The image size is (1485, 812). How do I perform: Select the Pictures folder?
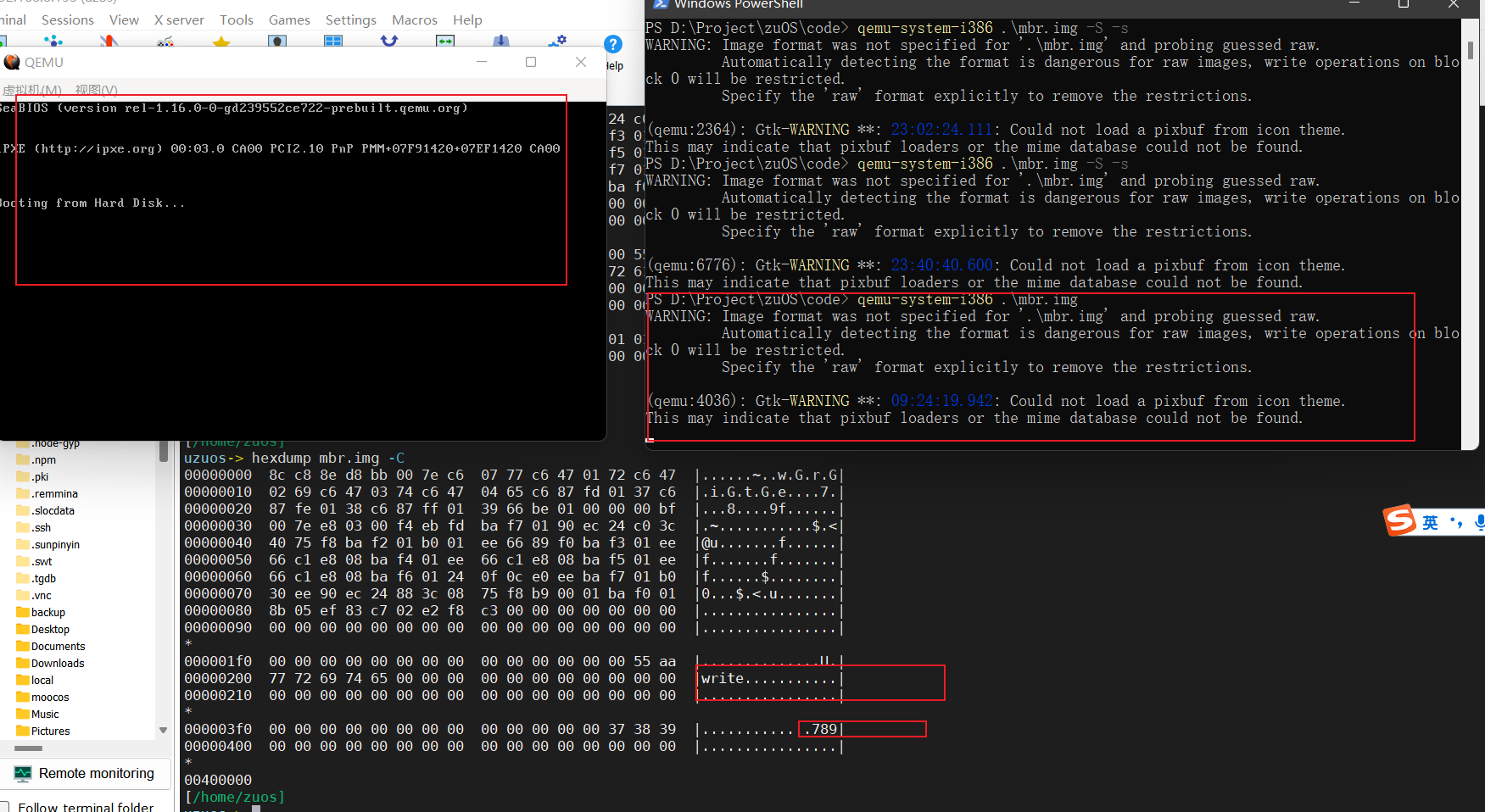43,731
